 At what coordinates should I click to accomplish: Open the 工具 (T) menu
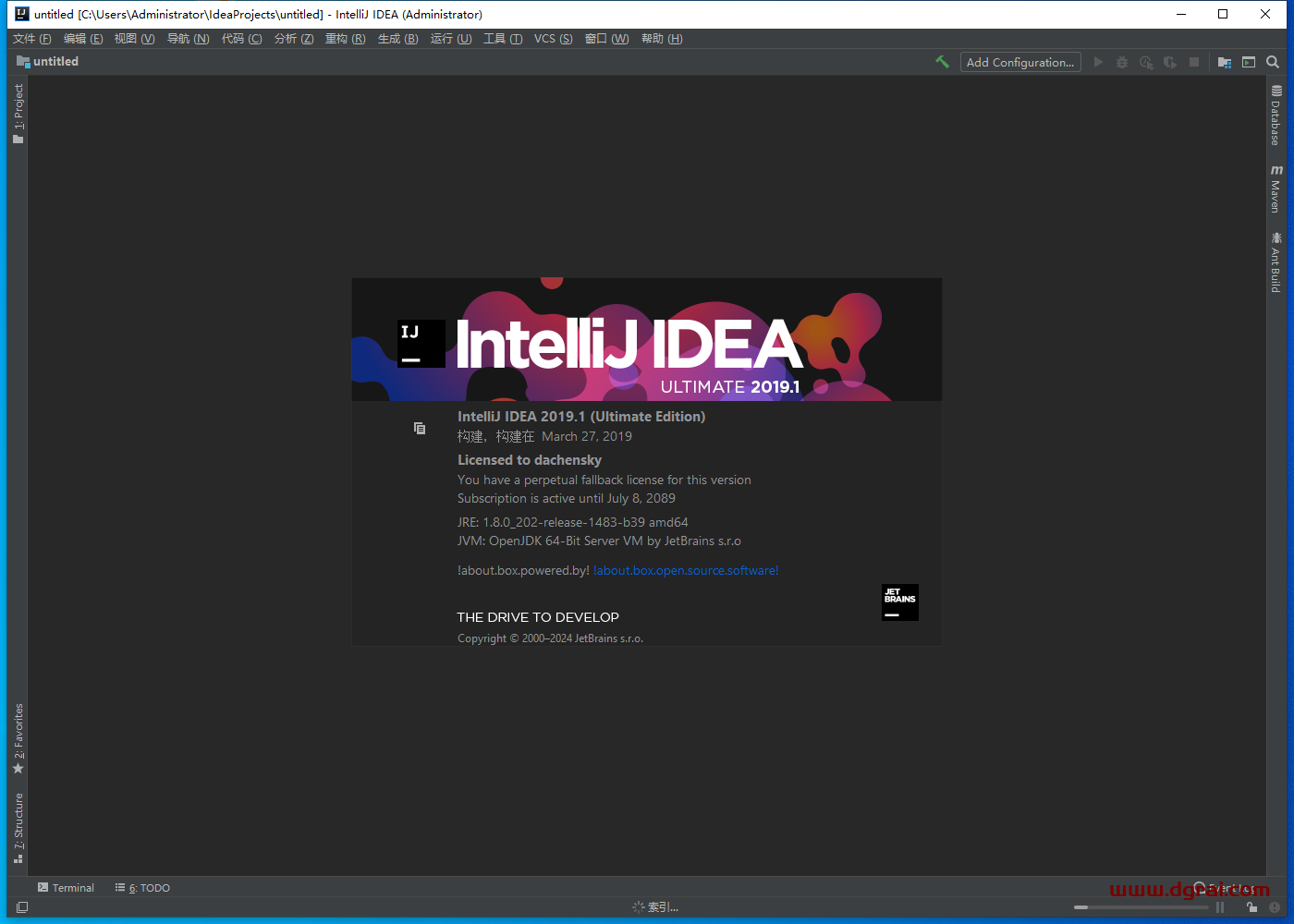(503, 38)
